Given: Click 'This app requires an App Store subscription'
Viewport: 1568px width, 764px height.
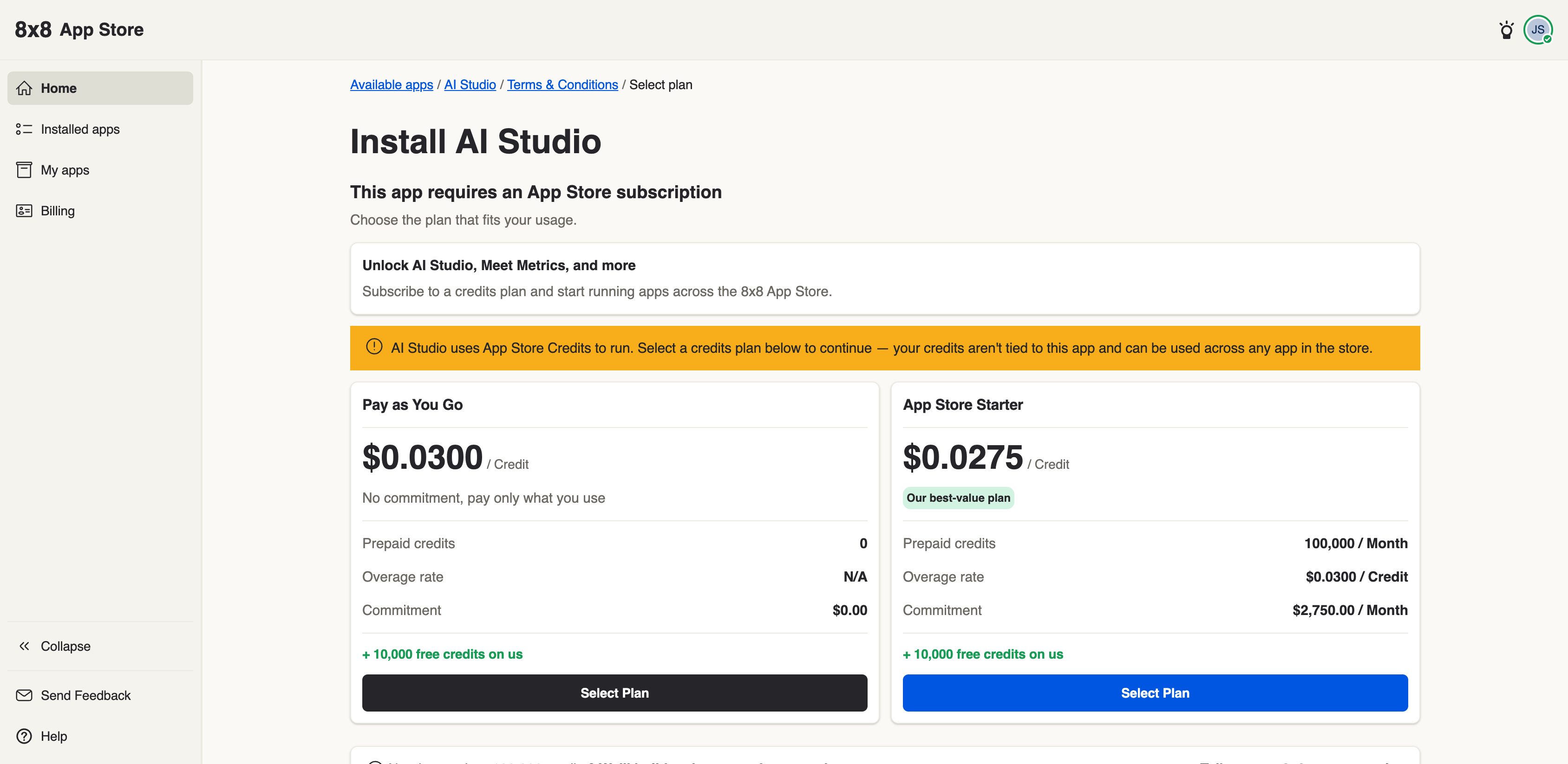Looking at the screenshot, I should [536, 192].
